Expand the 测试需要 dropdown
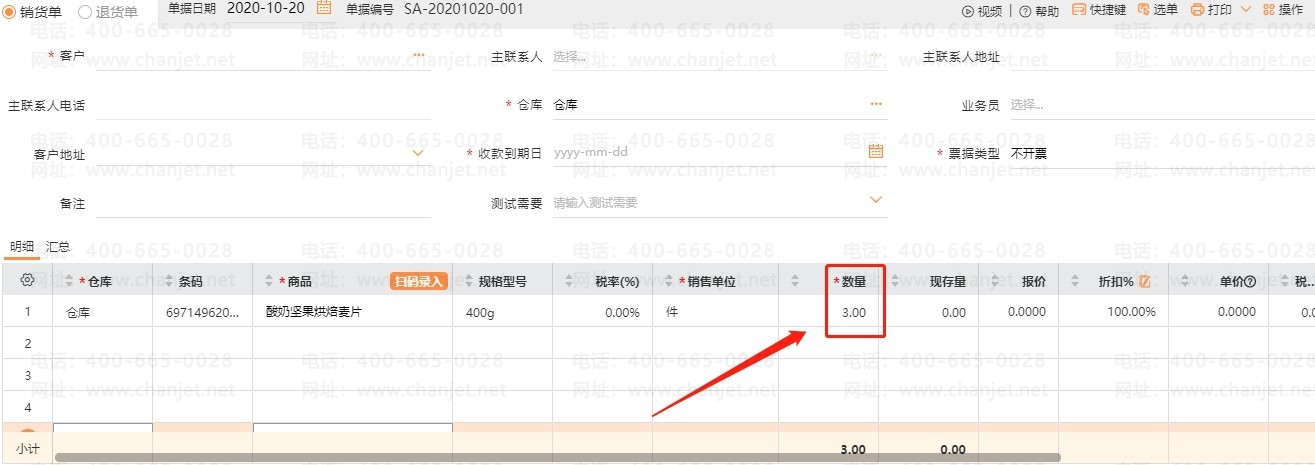 click(876, 200)
